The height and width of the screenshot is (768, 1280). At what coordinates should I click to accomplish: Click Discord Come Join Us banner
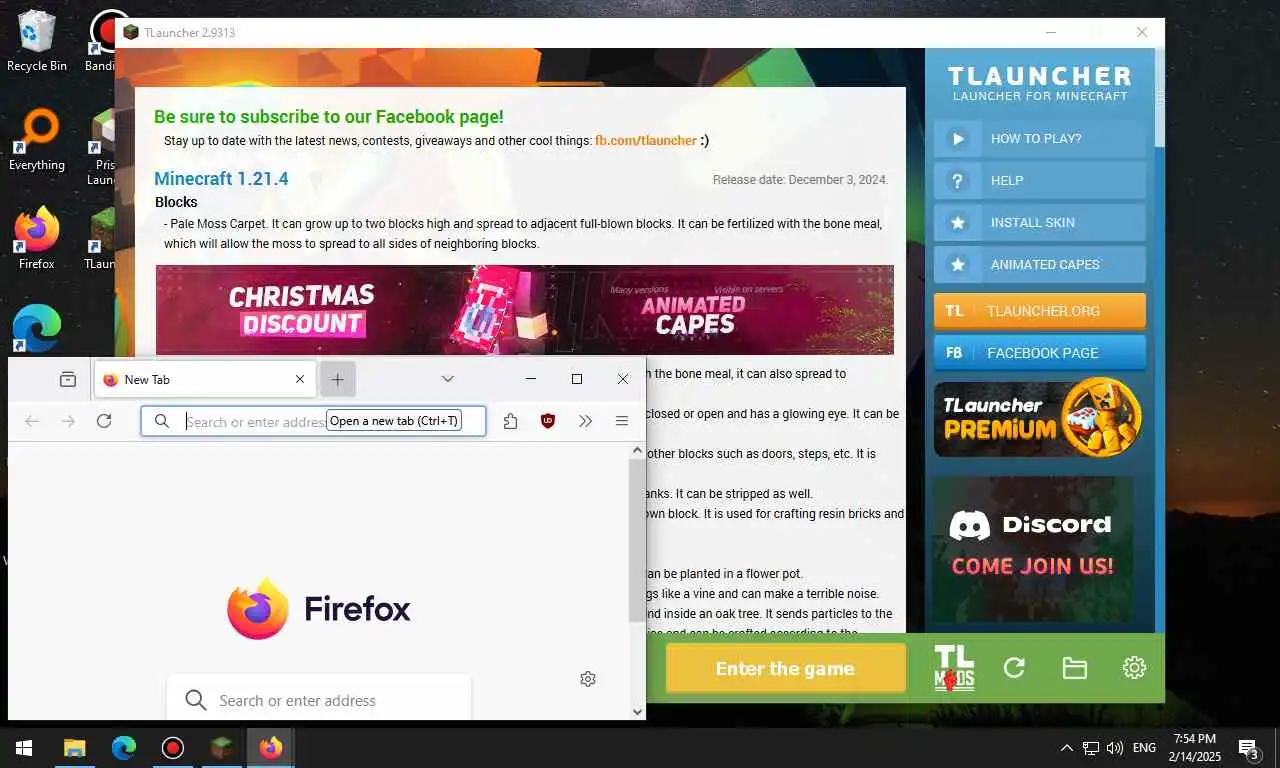[1034, 549]
